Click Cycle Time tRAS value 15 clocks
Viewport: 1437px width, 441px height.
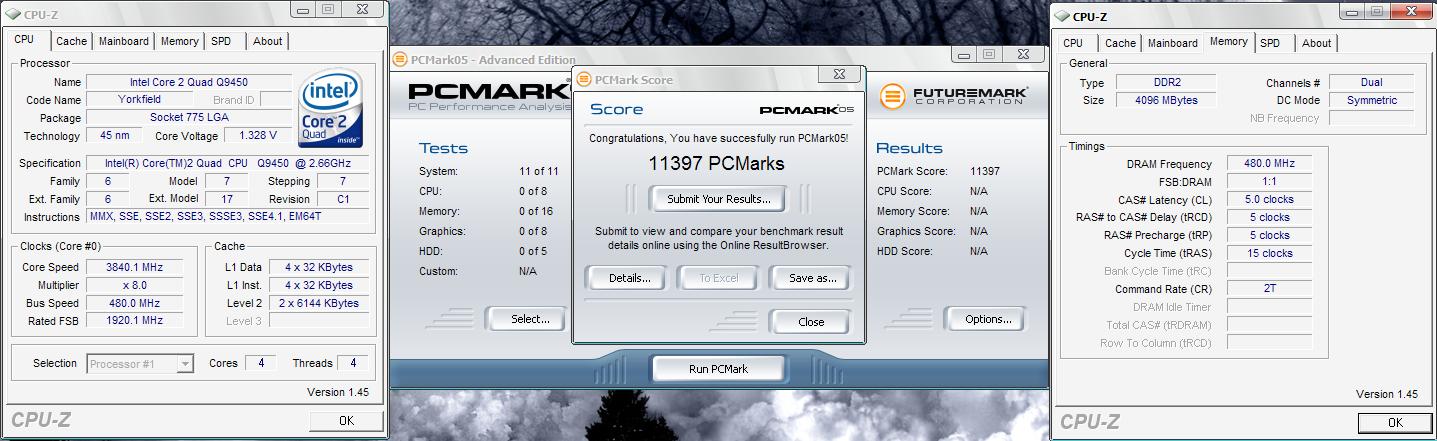point(1269,253)
